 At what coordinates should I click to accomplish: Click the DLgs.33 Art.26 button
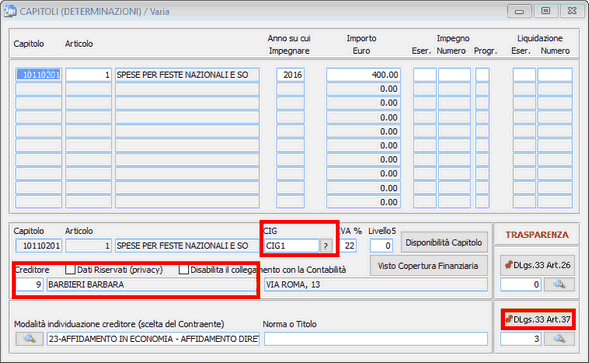[537, 265]
